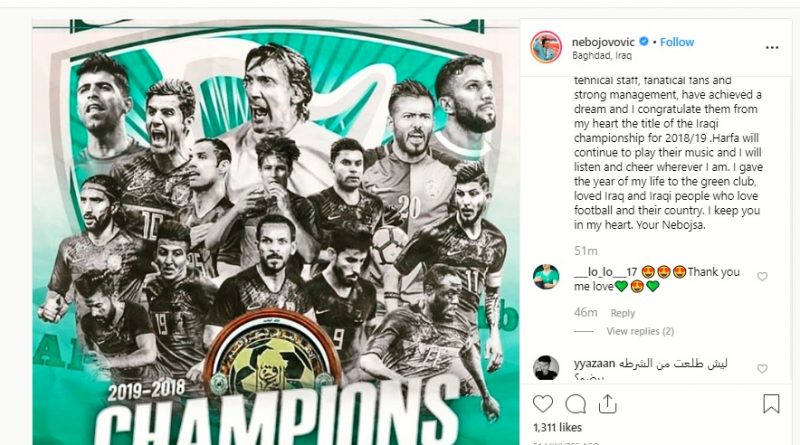View the 1,311 likes list
This screenshot has height=445, width=800.
point(557,428)
